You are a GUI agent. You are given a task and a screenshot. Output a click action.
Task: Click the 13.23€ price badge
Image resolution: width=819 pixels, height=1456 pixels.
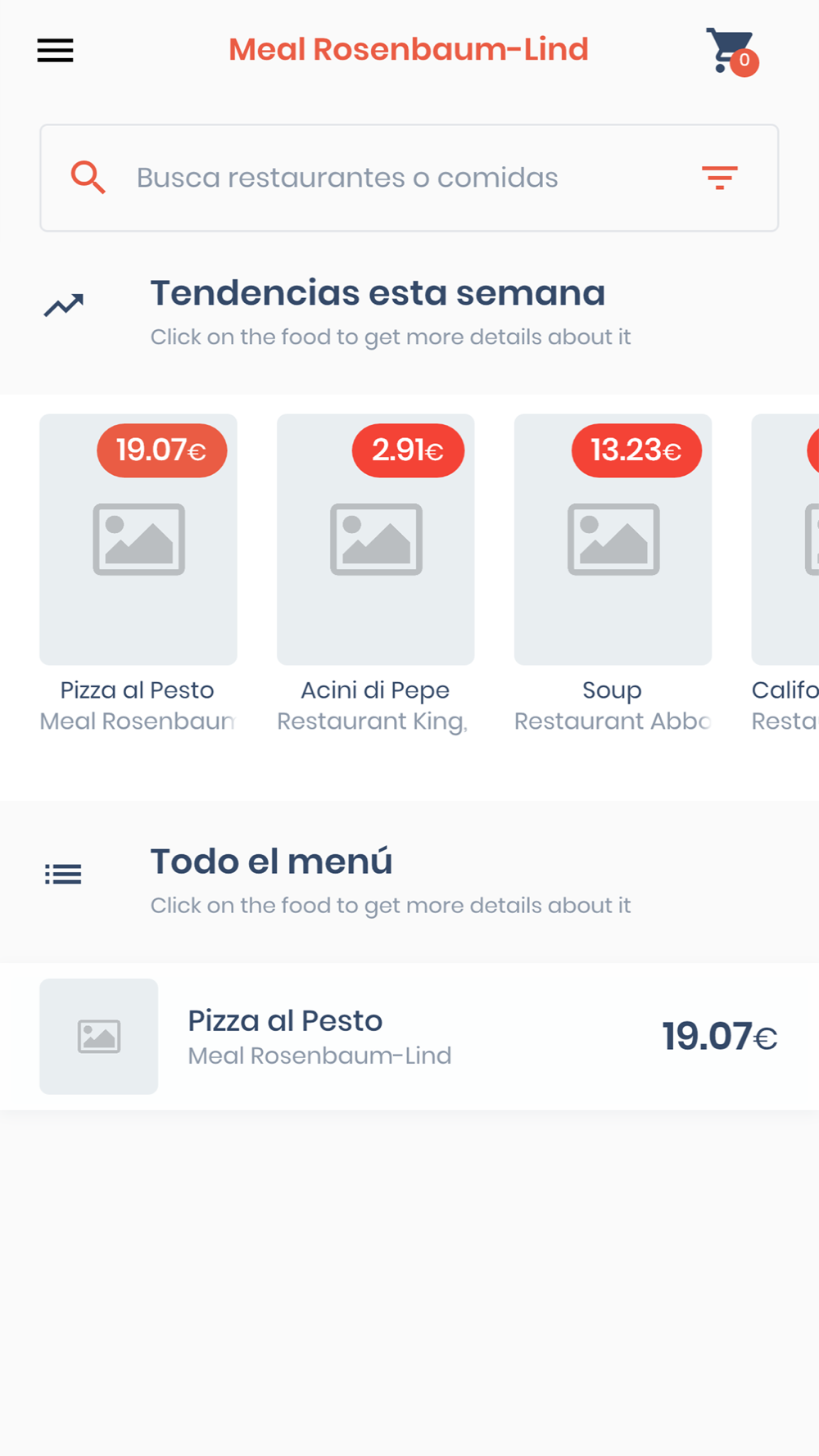(x=636, y=450)
